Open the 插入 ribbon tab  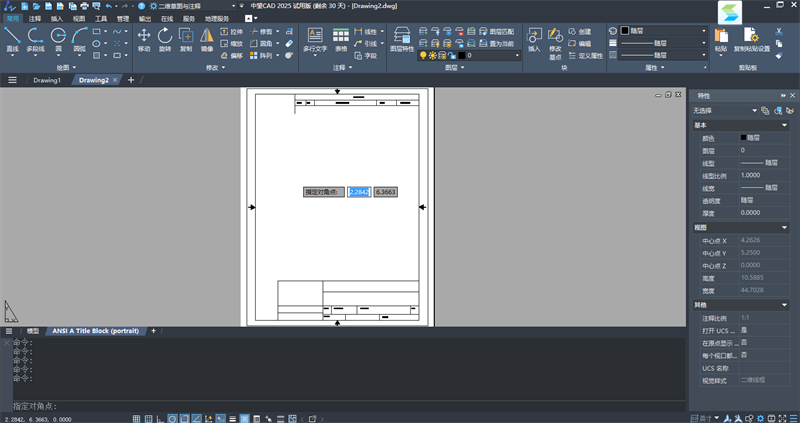pyautogui.click(x=56, y=18)
